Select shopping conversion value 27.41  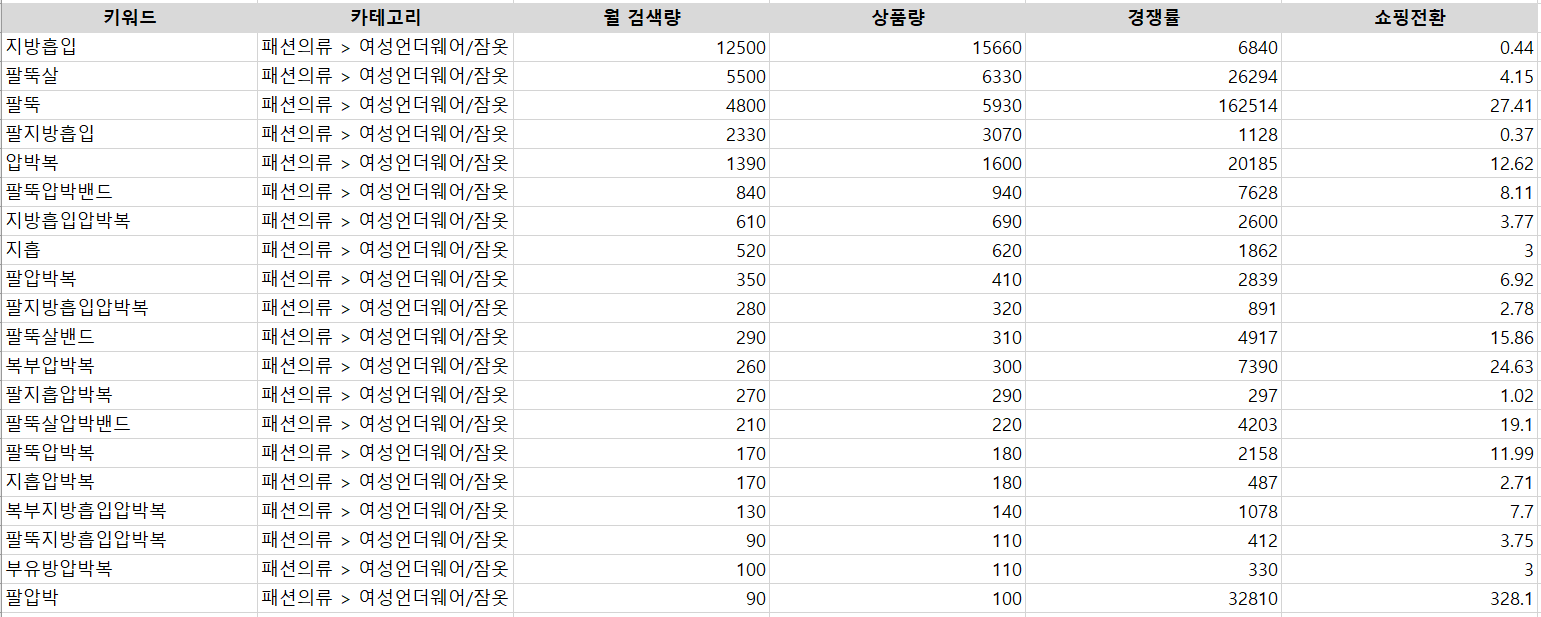pyautogui.click(x=1409, y=105)
